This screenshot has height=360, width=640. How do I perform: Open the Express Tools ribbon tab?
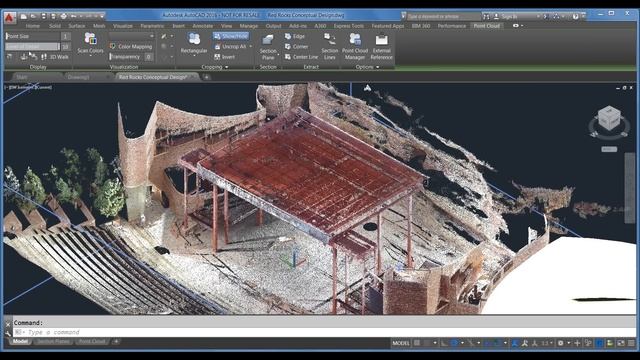click(349, 26)
